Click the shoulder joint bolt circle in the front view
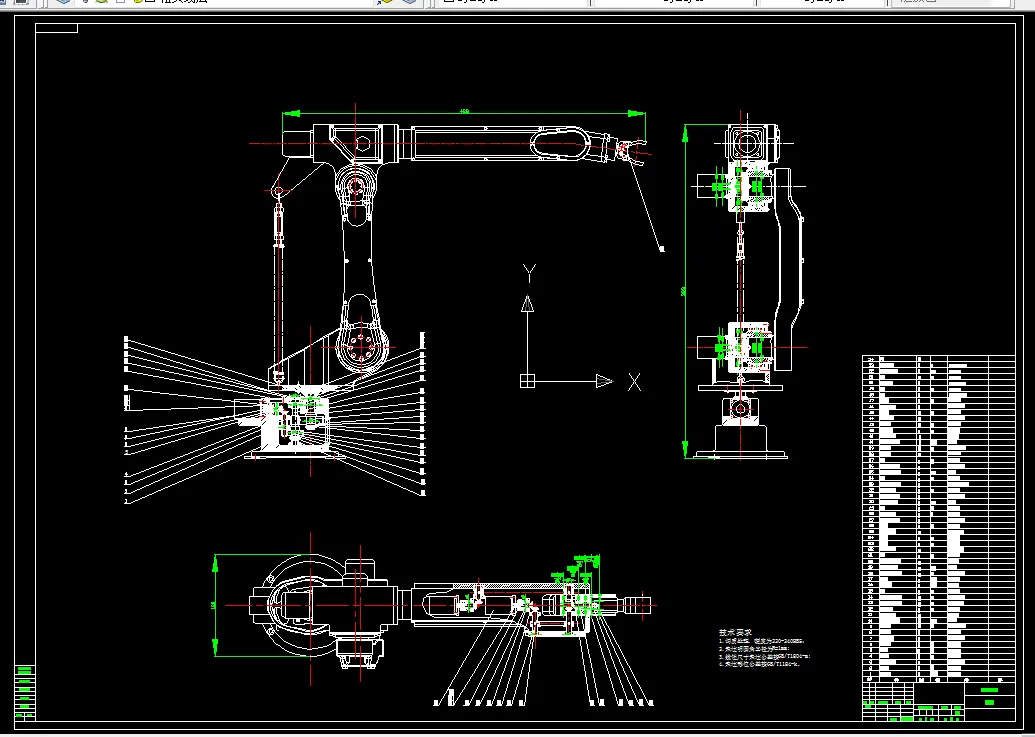1035x737 pixels. click(x=359, y=346)
